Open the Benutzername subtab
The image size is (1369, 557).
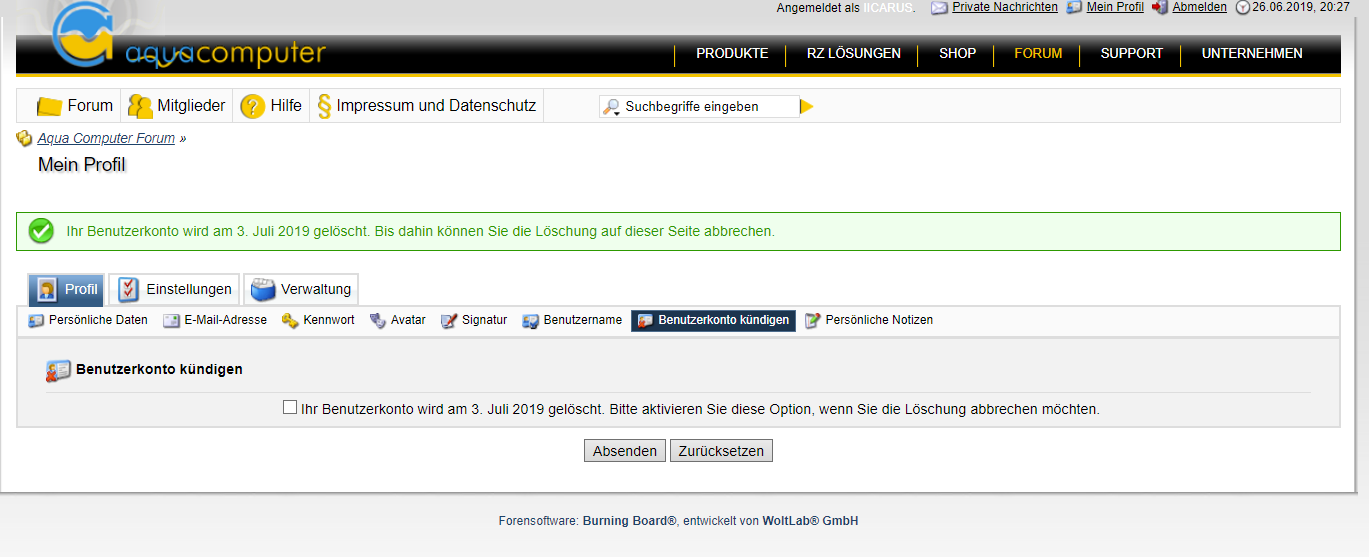click(573, 321)
